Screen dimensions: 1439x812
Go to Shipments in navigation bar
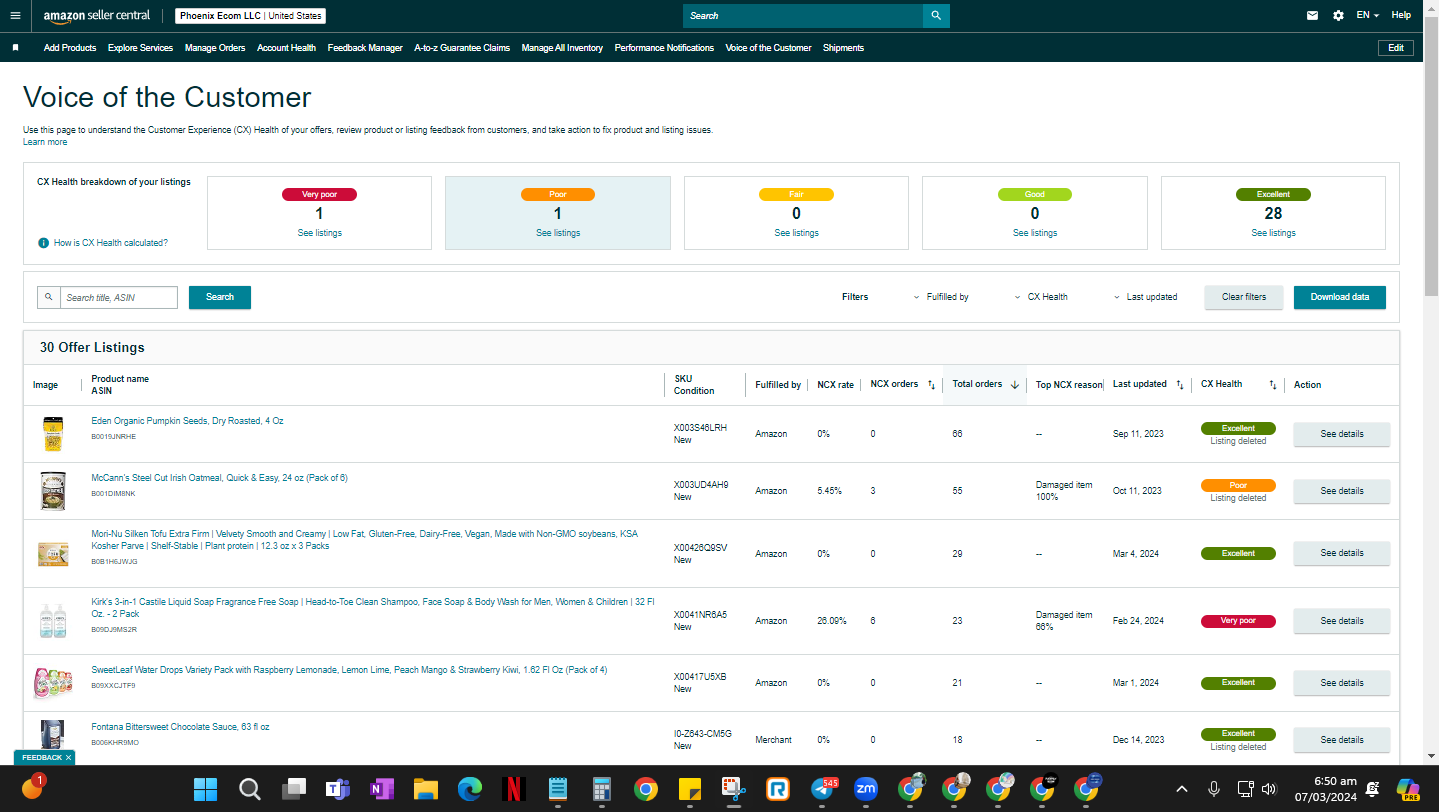tap(843, 48)
